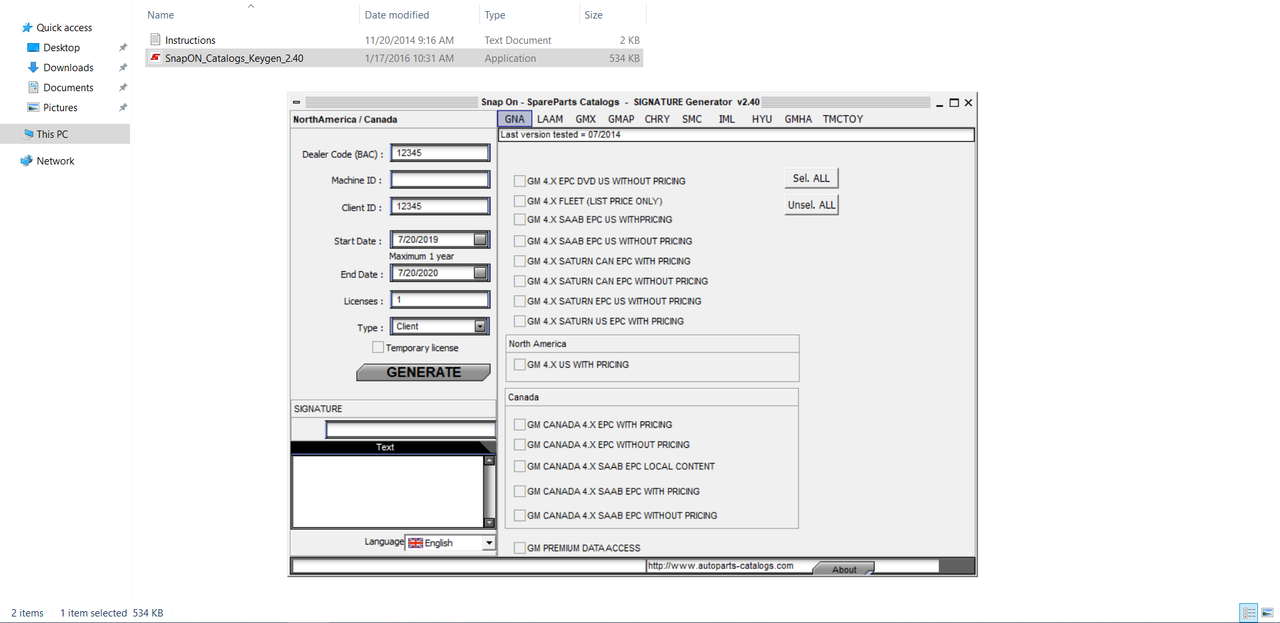Open the Type dropdown showing Client

[x=440, y=326]
